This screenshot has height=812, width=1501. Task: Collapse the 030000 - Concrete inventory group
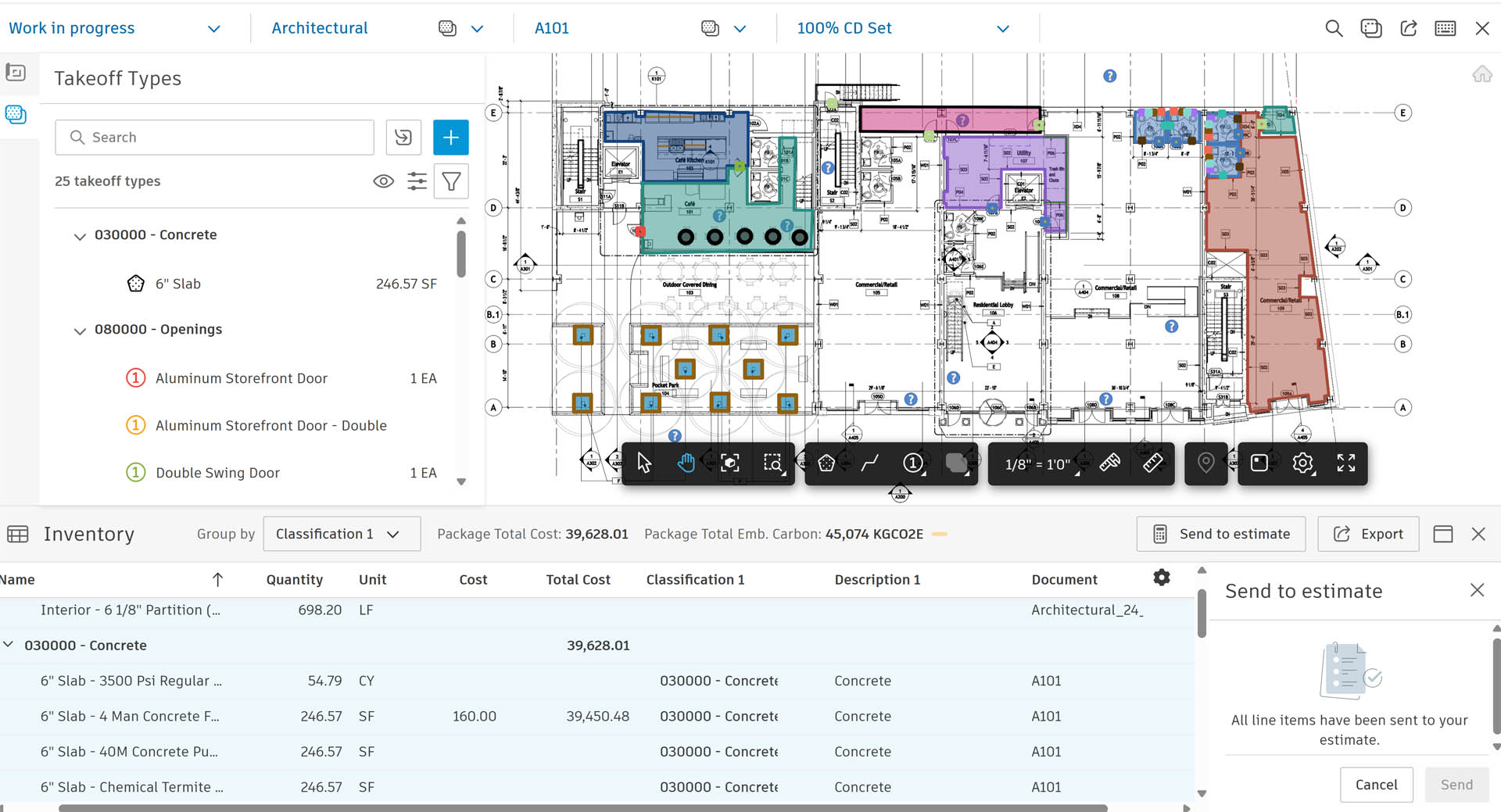click(9, 645)
